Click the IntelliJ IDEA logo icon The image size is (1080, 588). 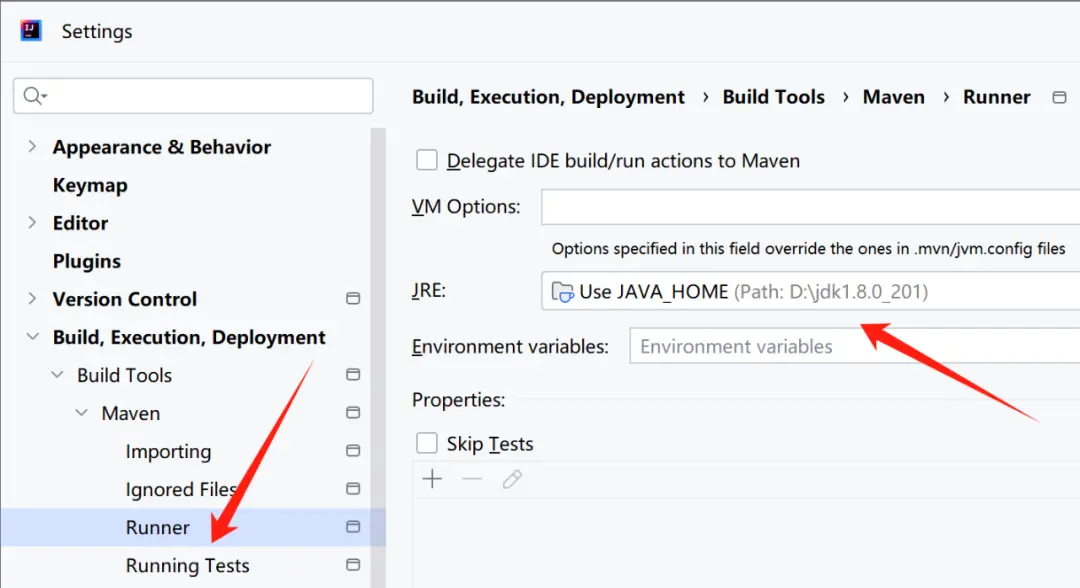[x=31, y=31]
